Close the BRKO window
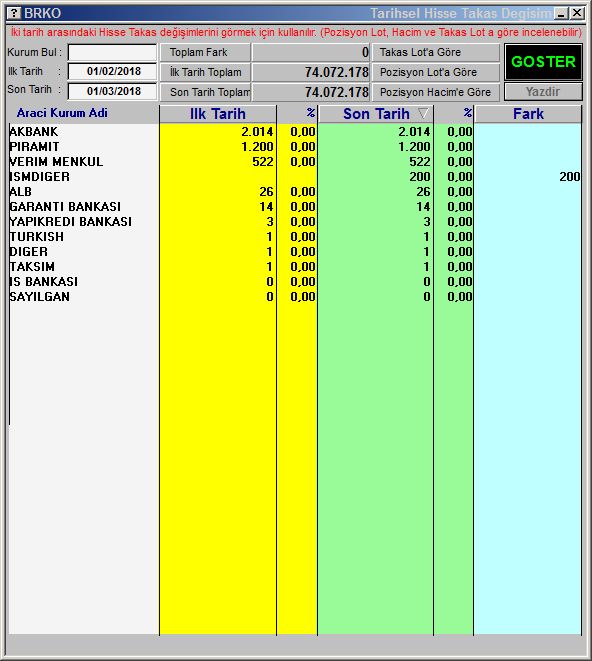This screenshot has width=592, height=661. point(576,13)
